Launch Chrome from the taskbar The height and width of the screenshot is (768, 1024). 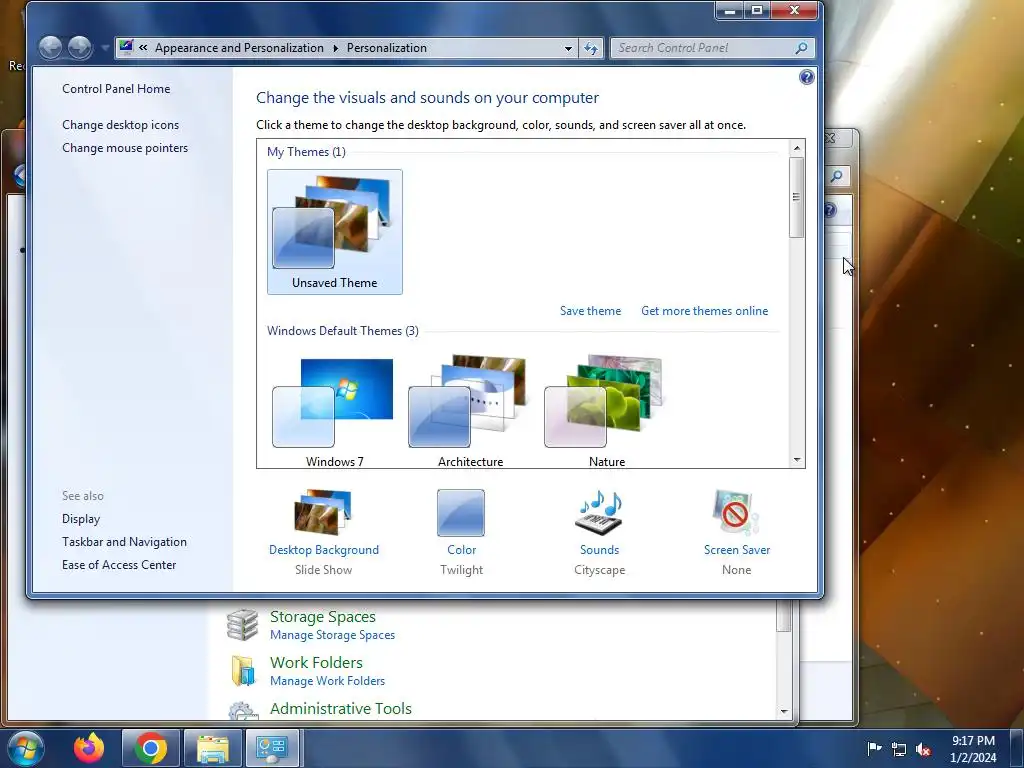[150, 748]
